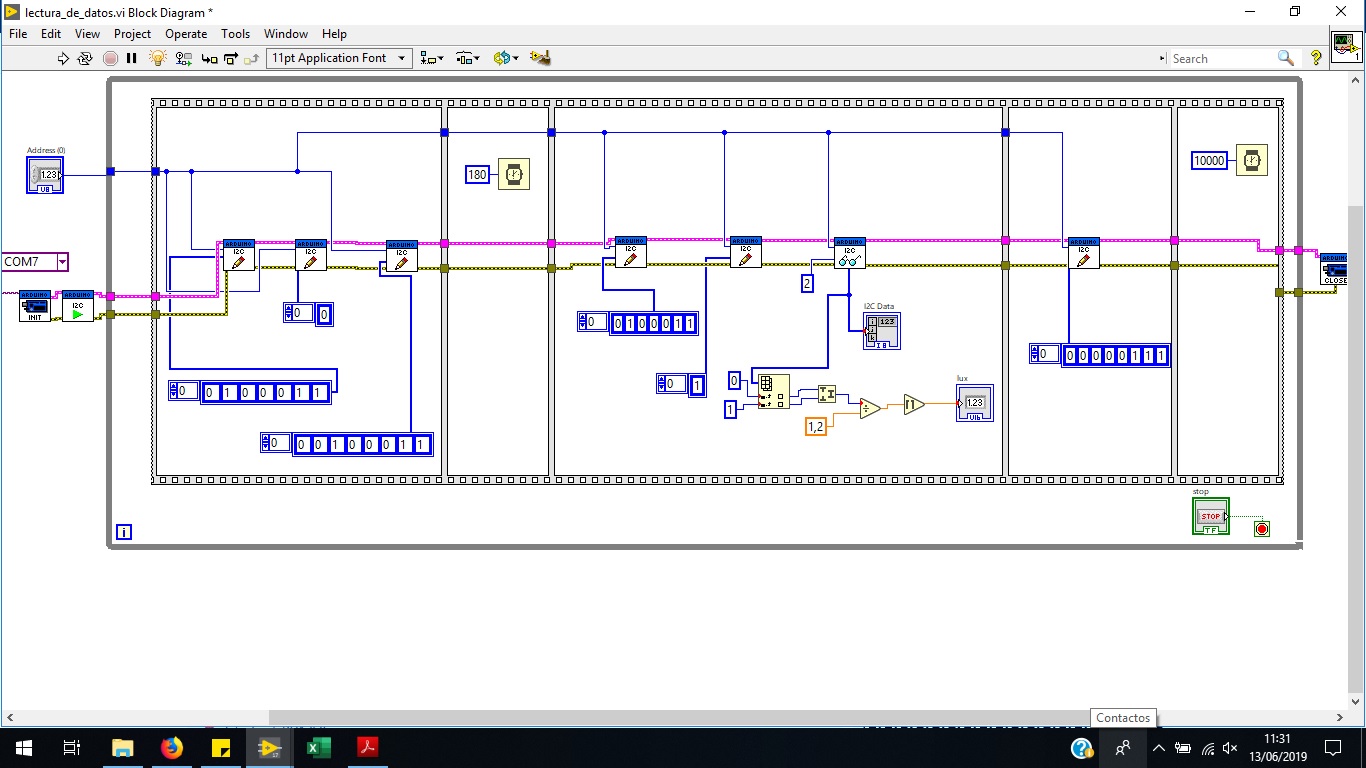
Task: Open the 11pt Application Font dropdown
Action: tap(339, 58)
